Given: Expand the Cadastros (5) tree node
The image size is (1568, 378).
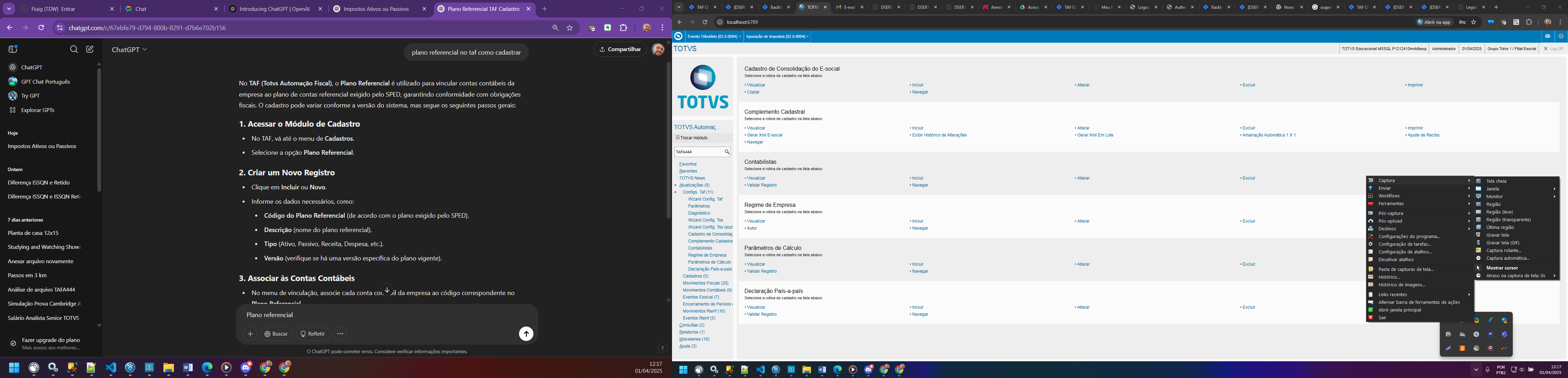Looking at the screenshot, I should 695,276.
